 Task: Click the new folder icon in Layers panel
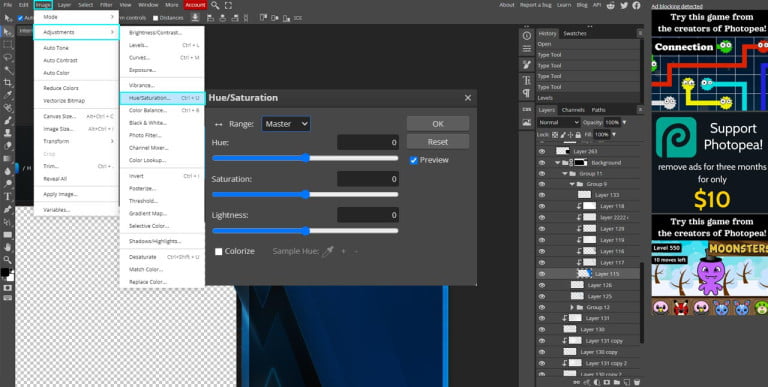pos(617,382)
